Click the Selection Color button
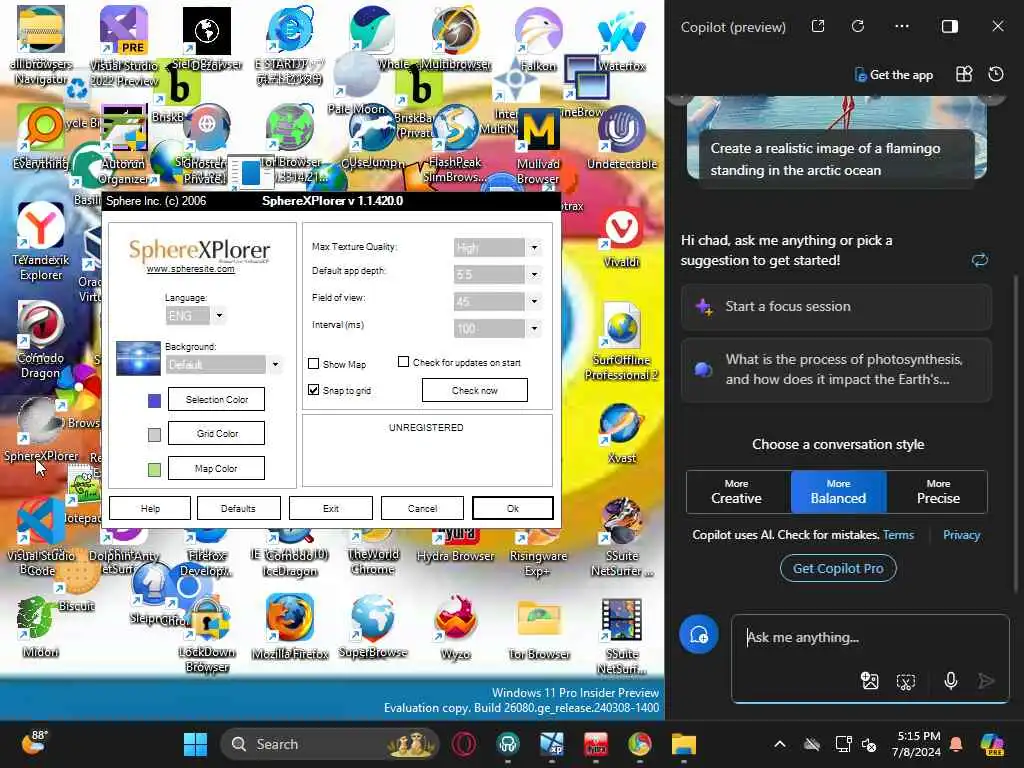1024x768 pixels. tap(217, 399)
